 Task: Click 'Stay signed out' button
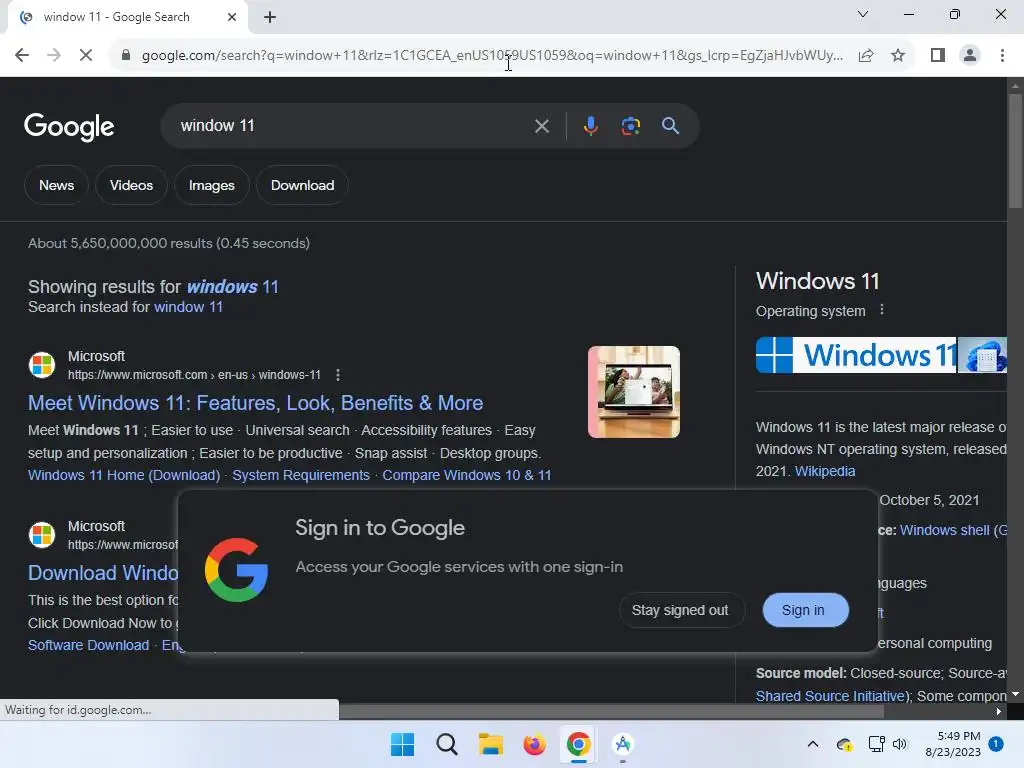[680, 610]
